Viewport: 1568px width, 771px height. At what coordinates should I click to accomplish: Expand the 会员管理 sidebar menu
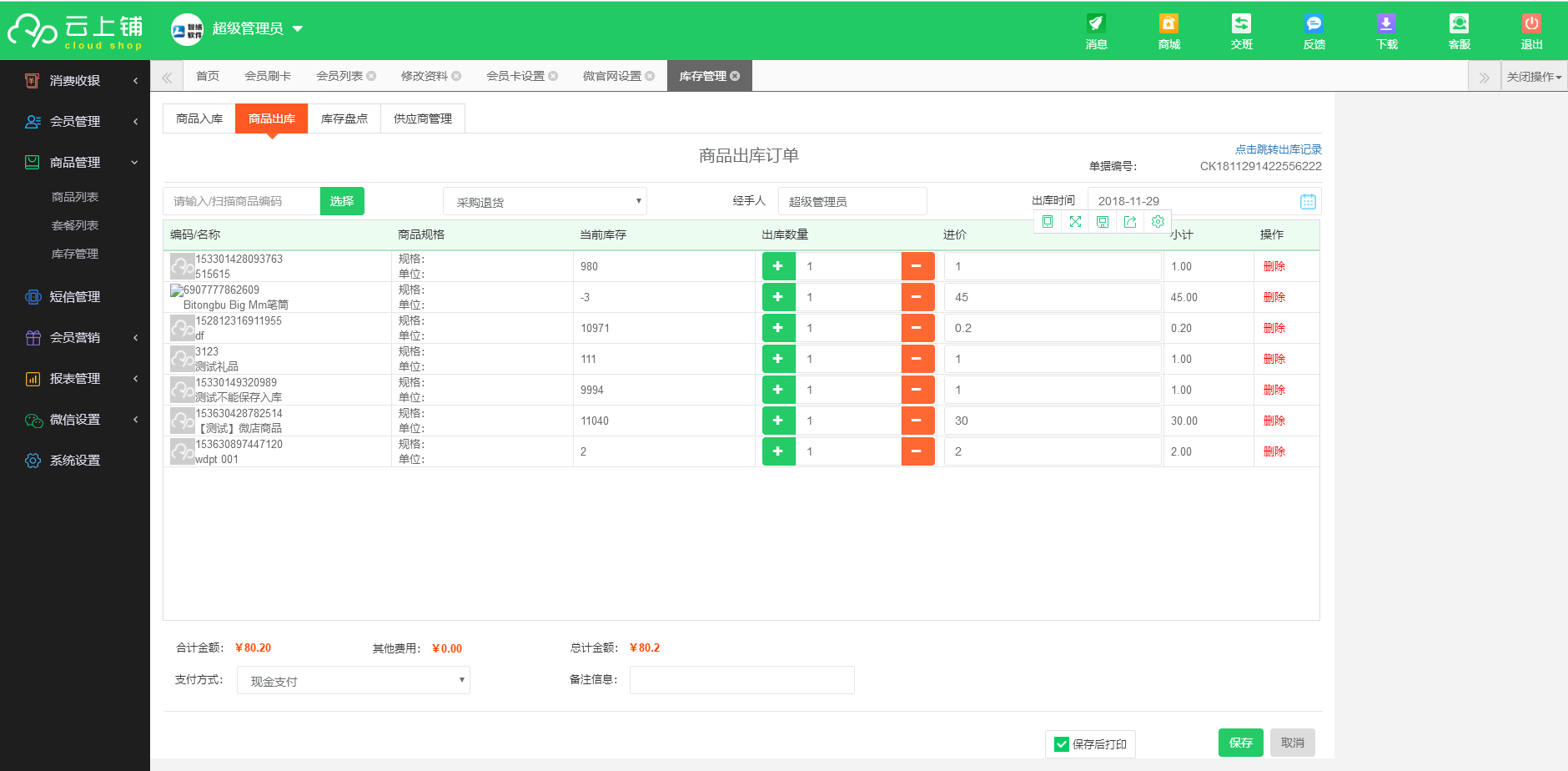[75, 122]
